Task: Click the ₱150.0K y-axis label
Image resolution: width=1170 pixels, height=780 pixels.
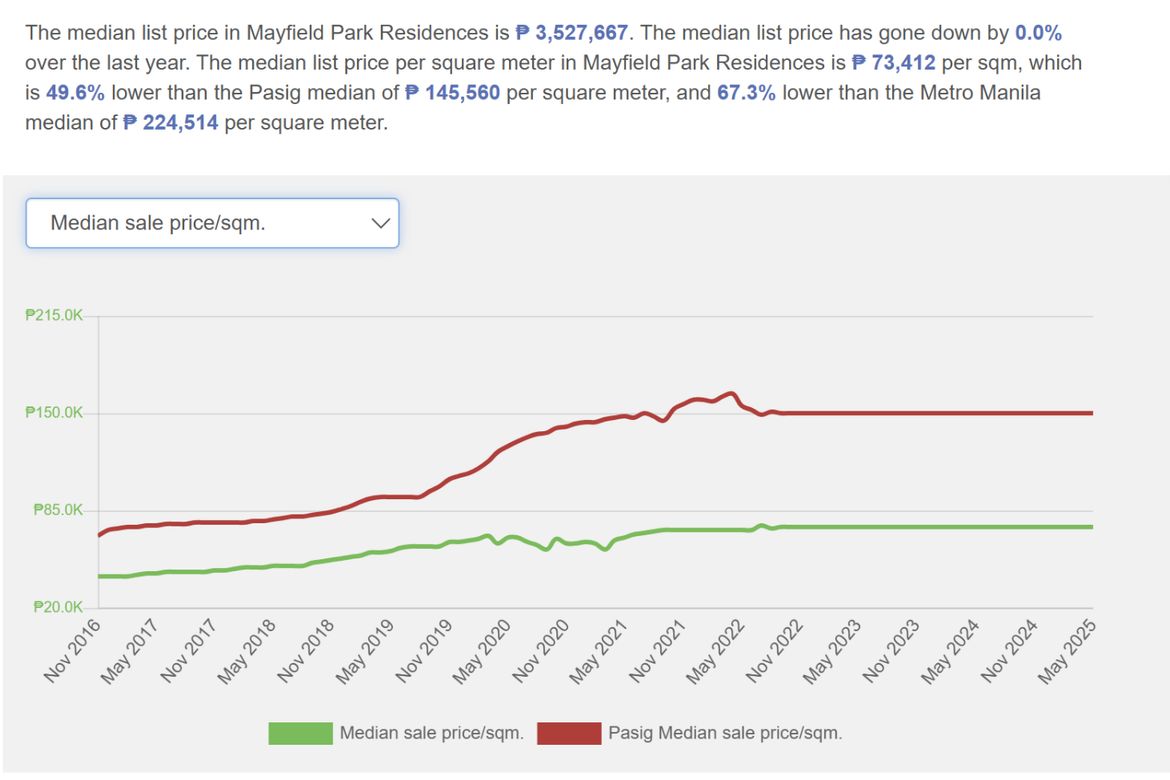Action: [x=54, y=413]
